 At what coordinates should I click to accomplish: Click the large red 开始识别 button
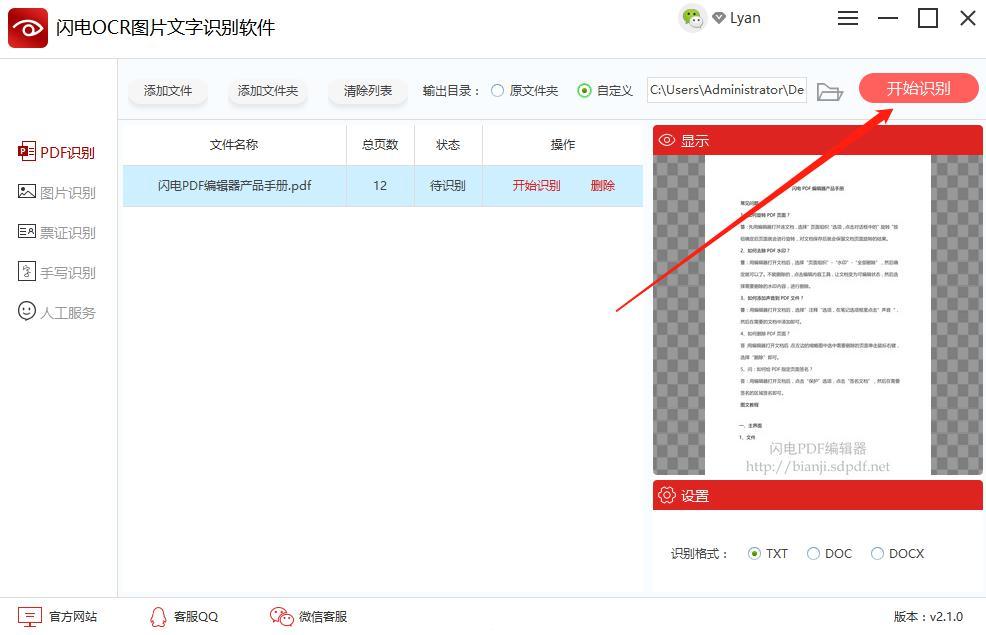[x=919, y=88]
